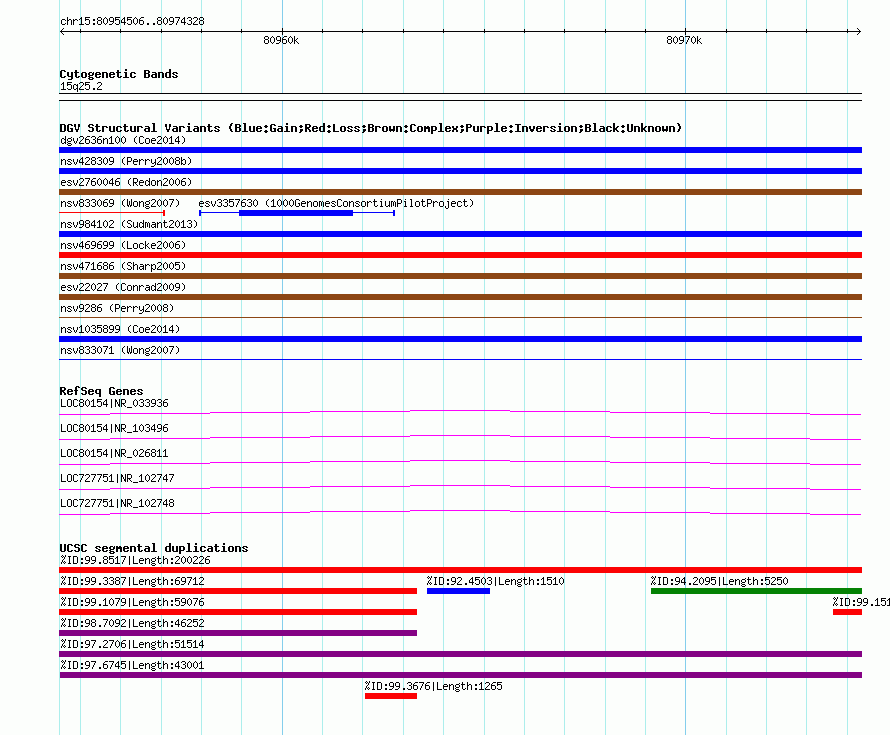
Task: Click the dgv2636n100 (Coe2014) variant label
Action: [123, 140]
